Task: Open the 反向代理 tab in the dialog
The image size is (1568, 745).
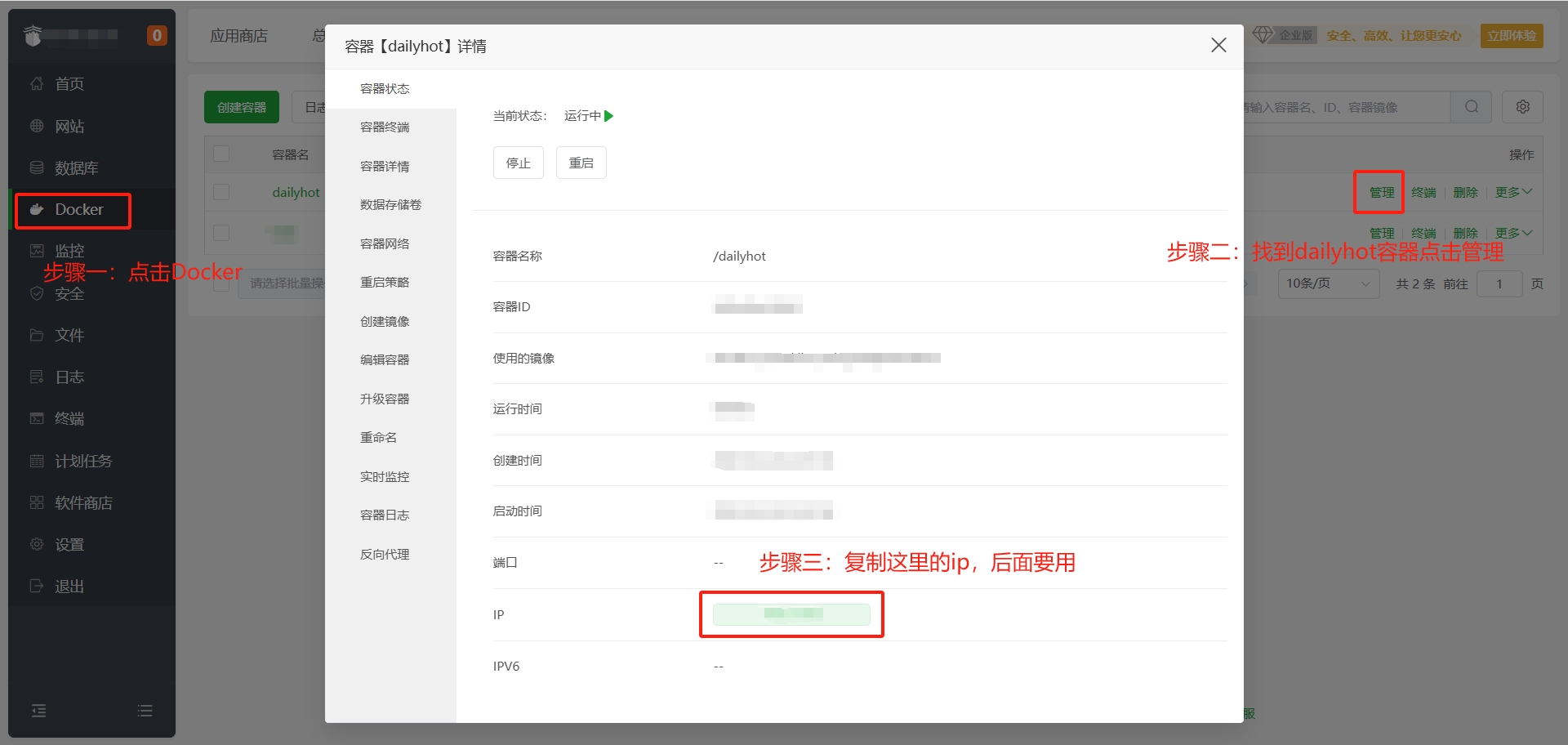Action: (384, 554)
